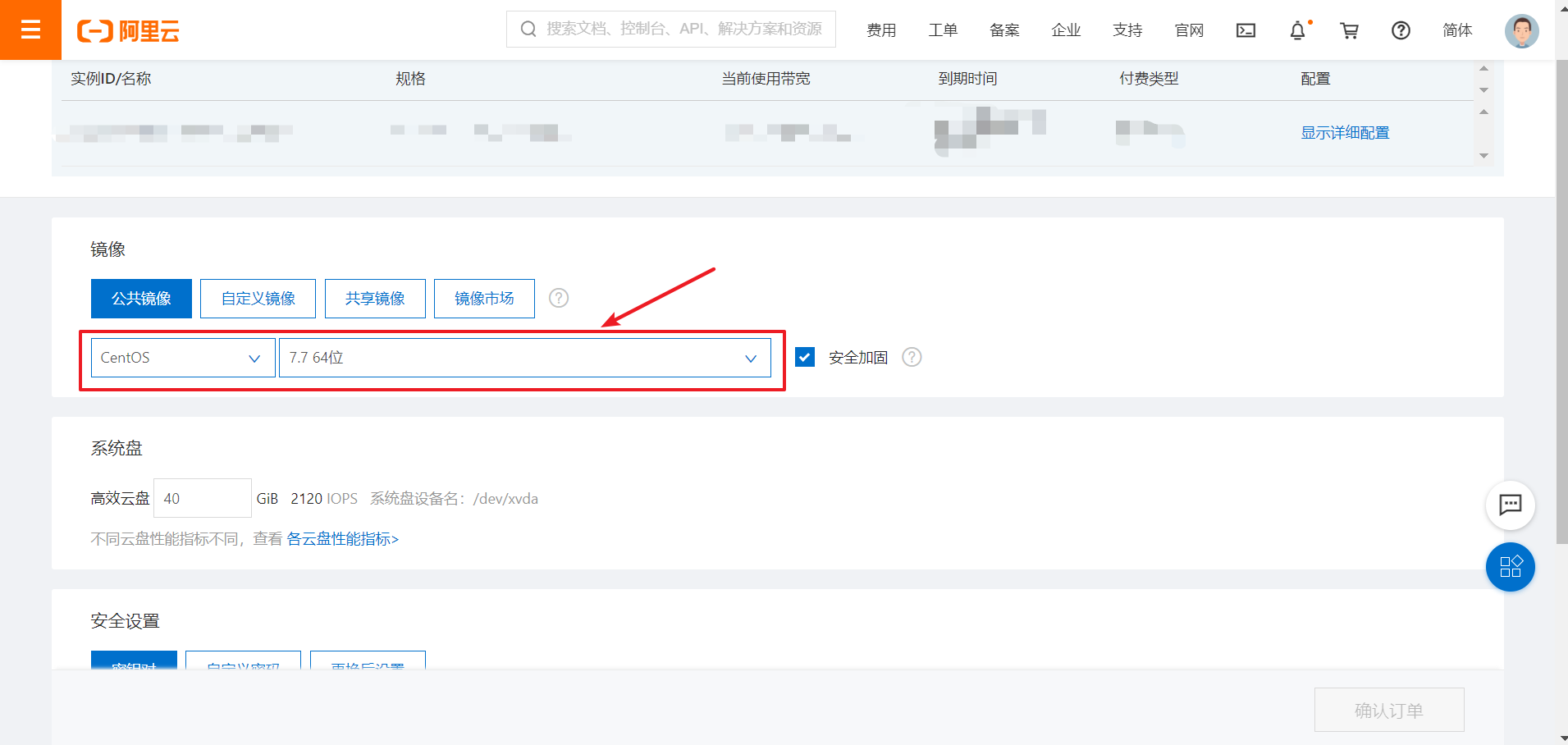Select the 自定义镜像 tab
Screen dimensions: 1568x745
[258, 299]
